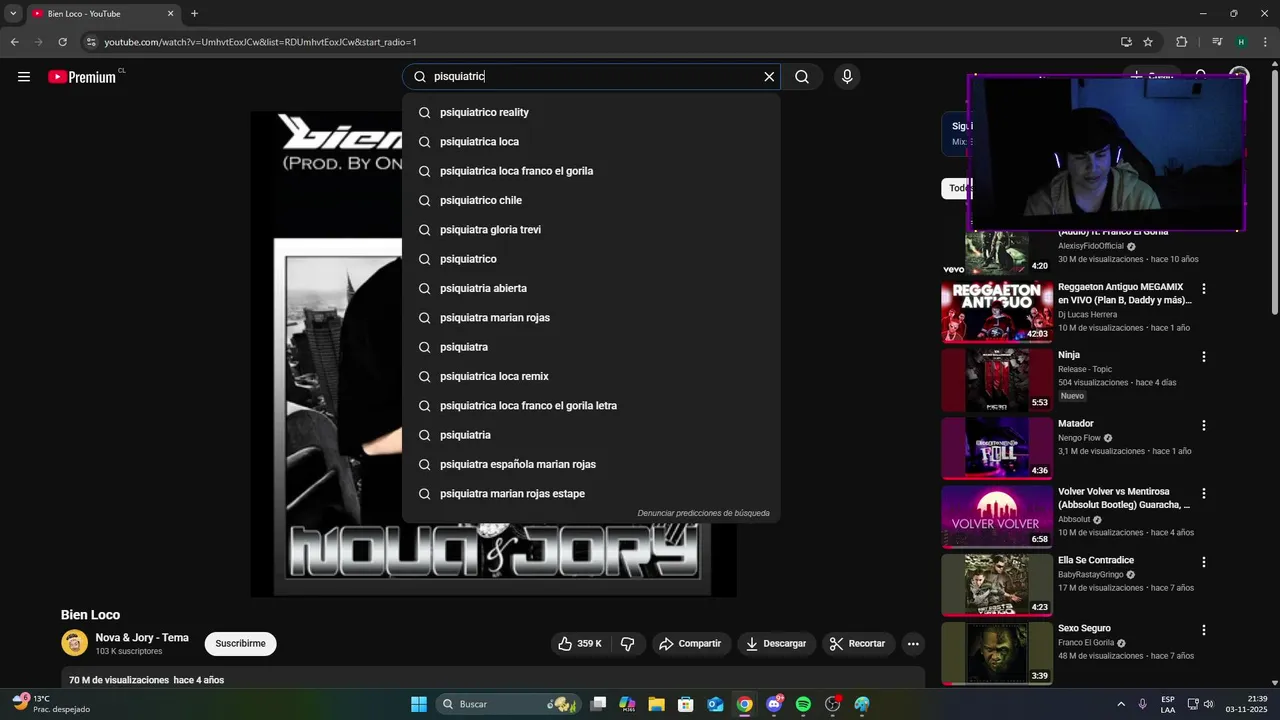Open the Chrome extensions puzzle icon
Viewport: 1280px width, 720px height.
pos(1181,42)
